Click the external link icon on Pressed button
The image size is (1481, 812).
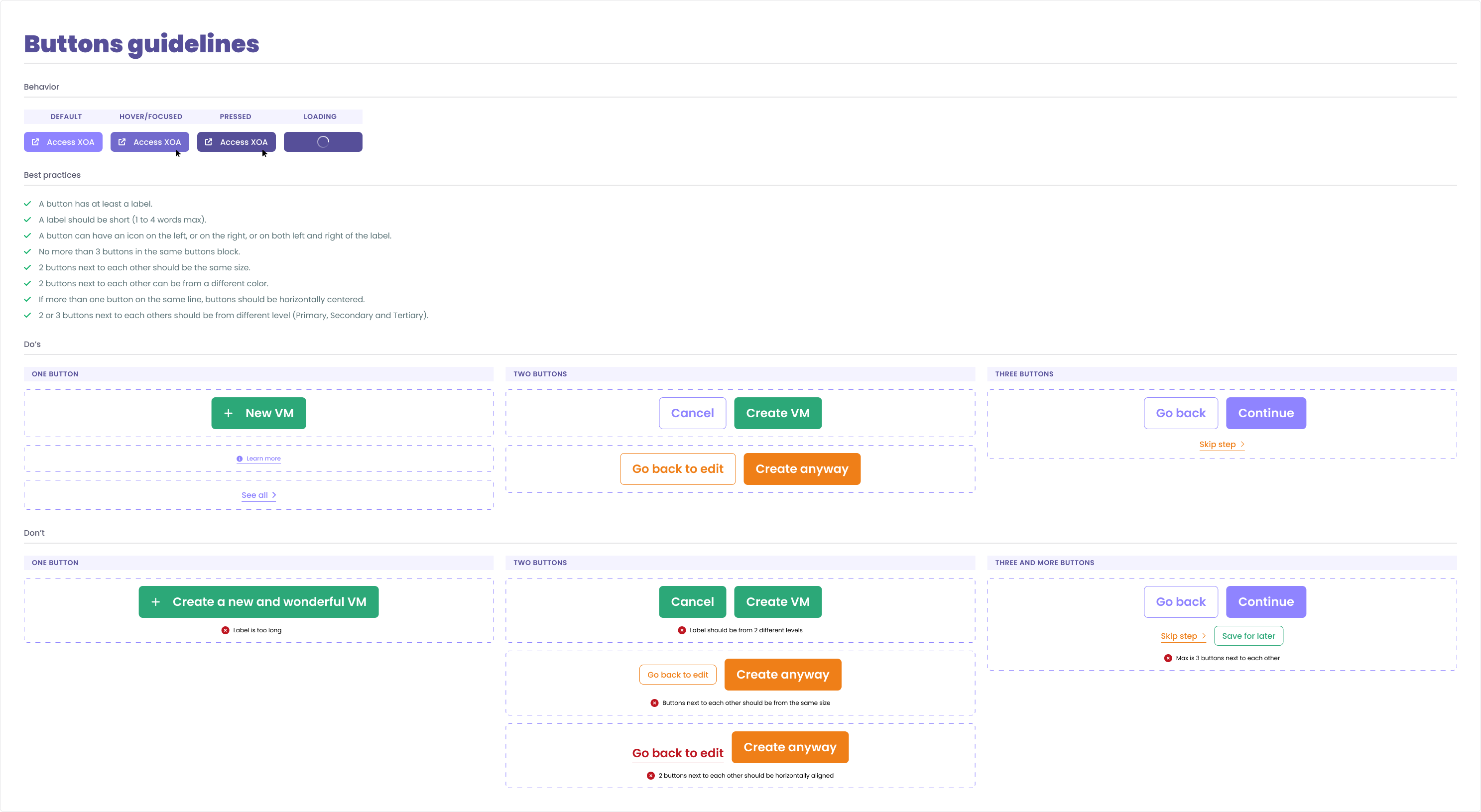pyautogui.click(x=209, y=141)
